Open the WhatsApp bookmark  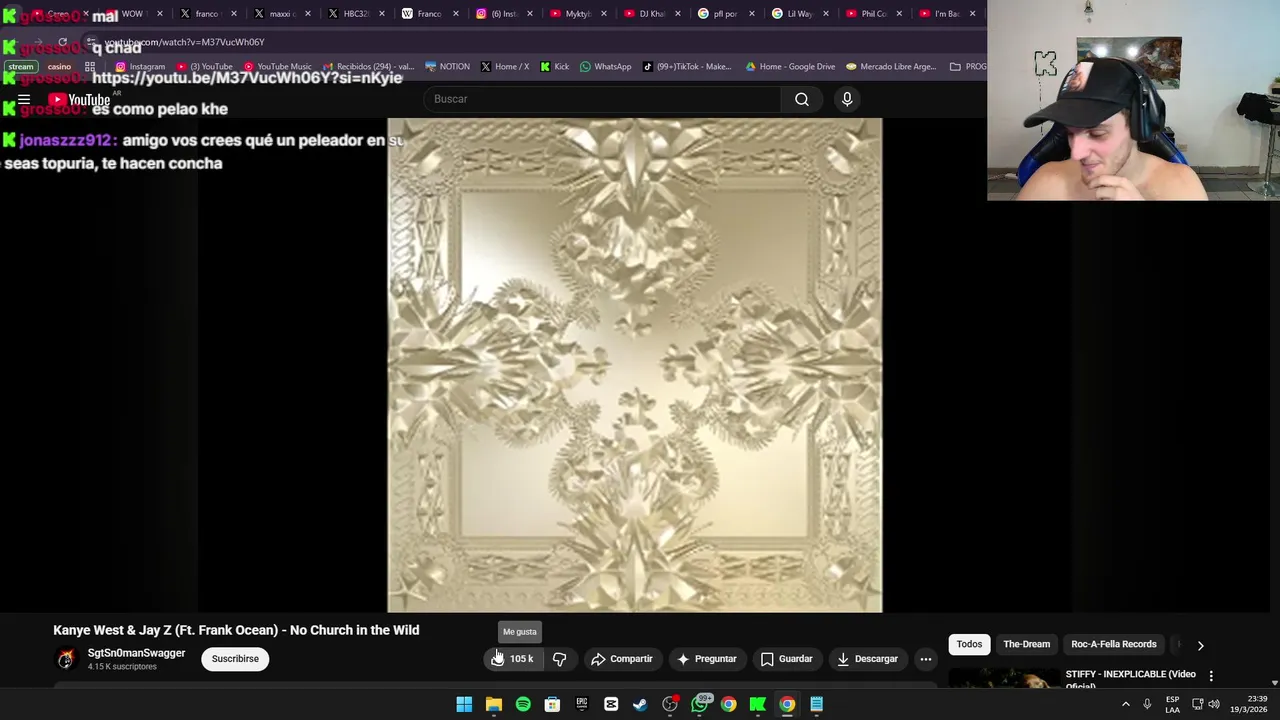tap(606, 67)
